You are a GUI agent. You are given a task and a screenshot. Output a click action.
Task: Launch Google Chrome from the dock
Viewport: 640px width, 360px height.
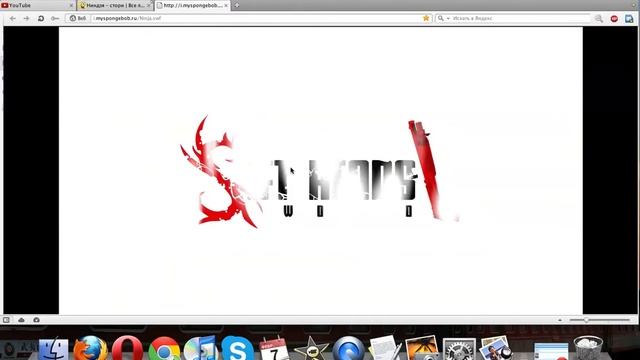[164, 349]
